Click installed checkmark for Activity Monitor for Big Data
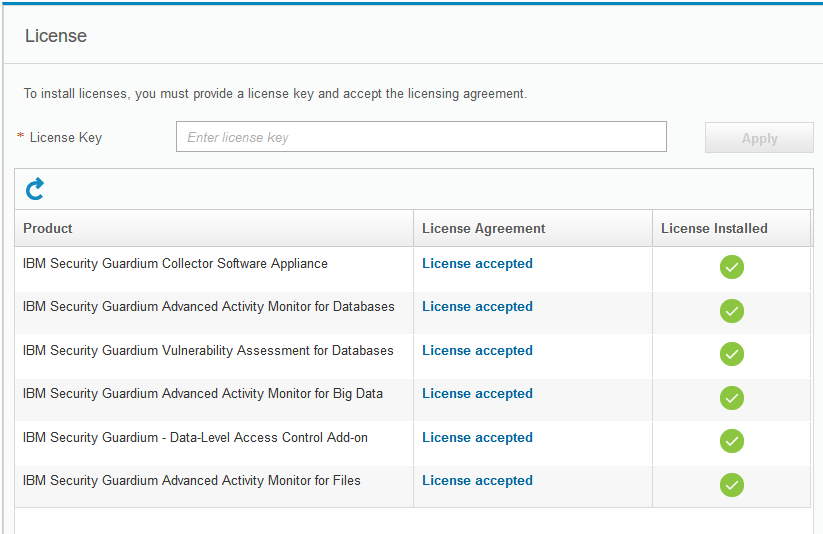The image size is (823, 534). pyautogui.click(x=732, y=398)
